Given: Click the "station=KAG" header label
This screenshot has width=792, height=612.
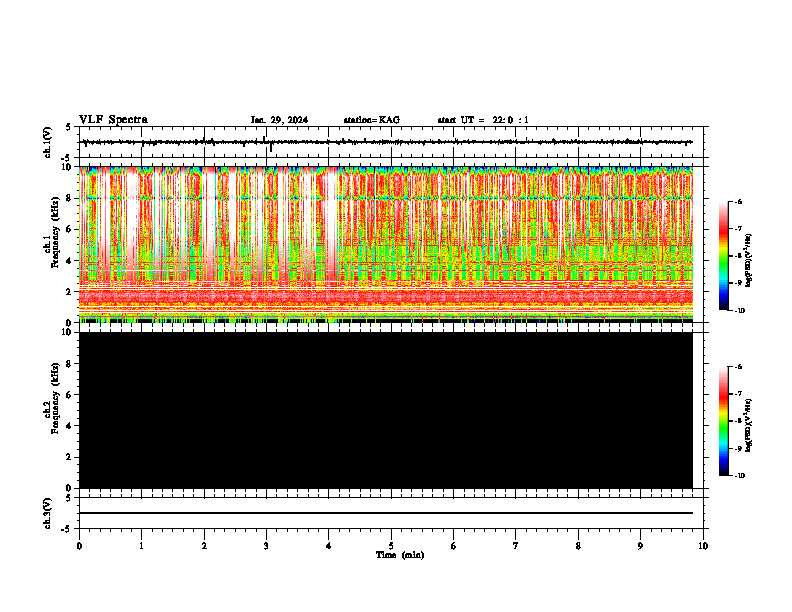Looking at the screenshot, I should (372, 120).
